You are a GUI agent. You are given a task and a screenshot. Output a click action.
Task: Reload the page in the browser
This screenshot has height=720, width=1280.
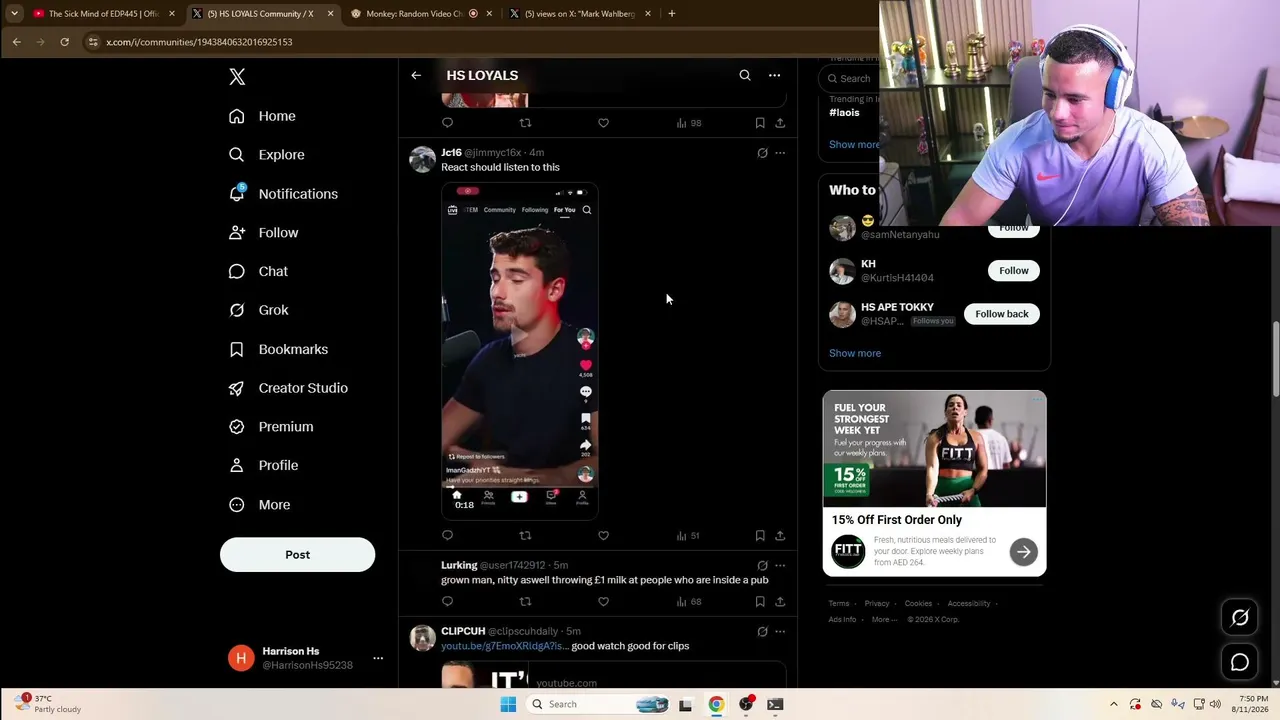[x=65, y=42]
